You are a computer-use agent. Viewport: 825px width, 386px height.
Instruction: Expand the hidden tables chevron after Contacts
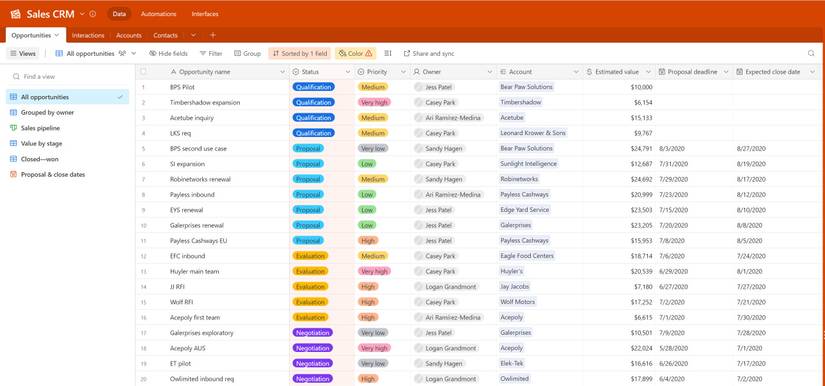coord(193,35)
